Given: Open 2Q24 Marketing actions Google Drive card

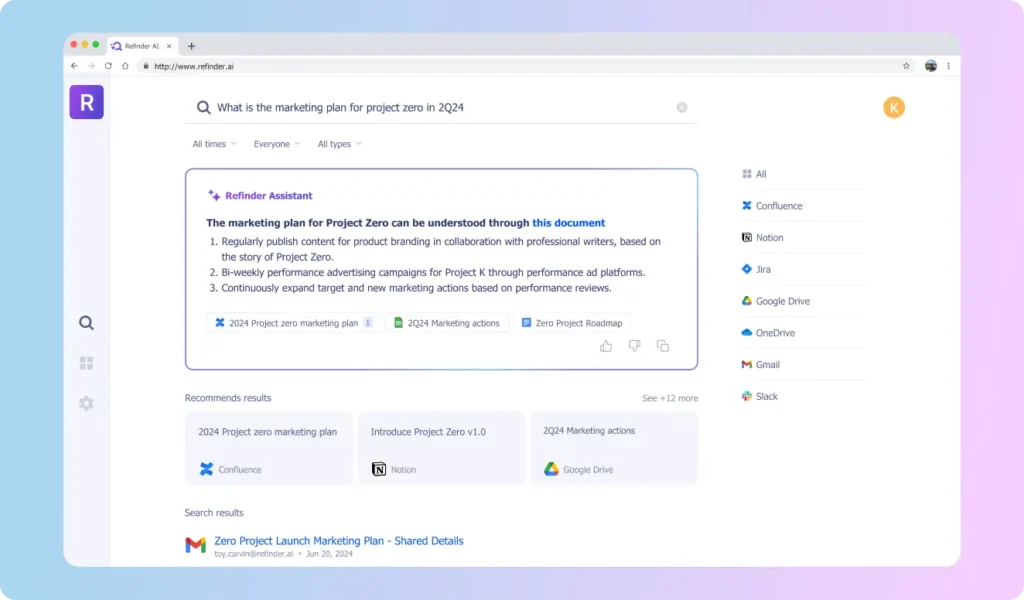Looking at the screenshot, I should click(614, 448).
